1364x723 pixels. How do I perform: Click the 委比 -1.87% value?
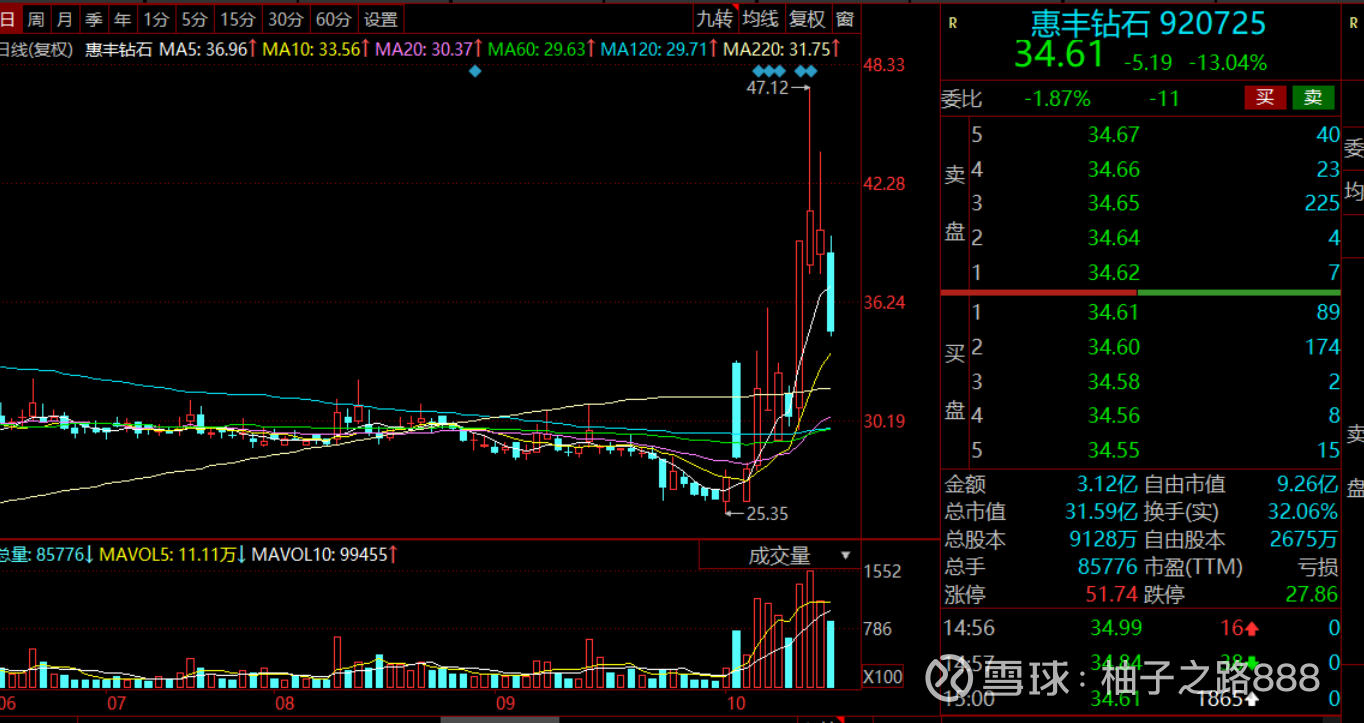point(1057,98)
